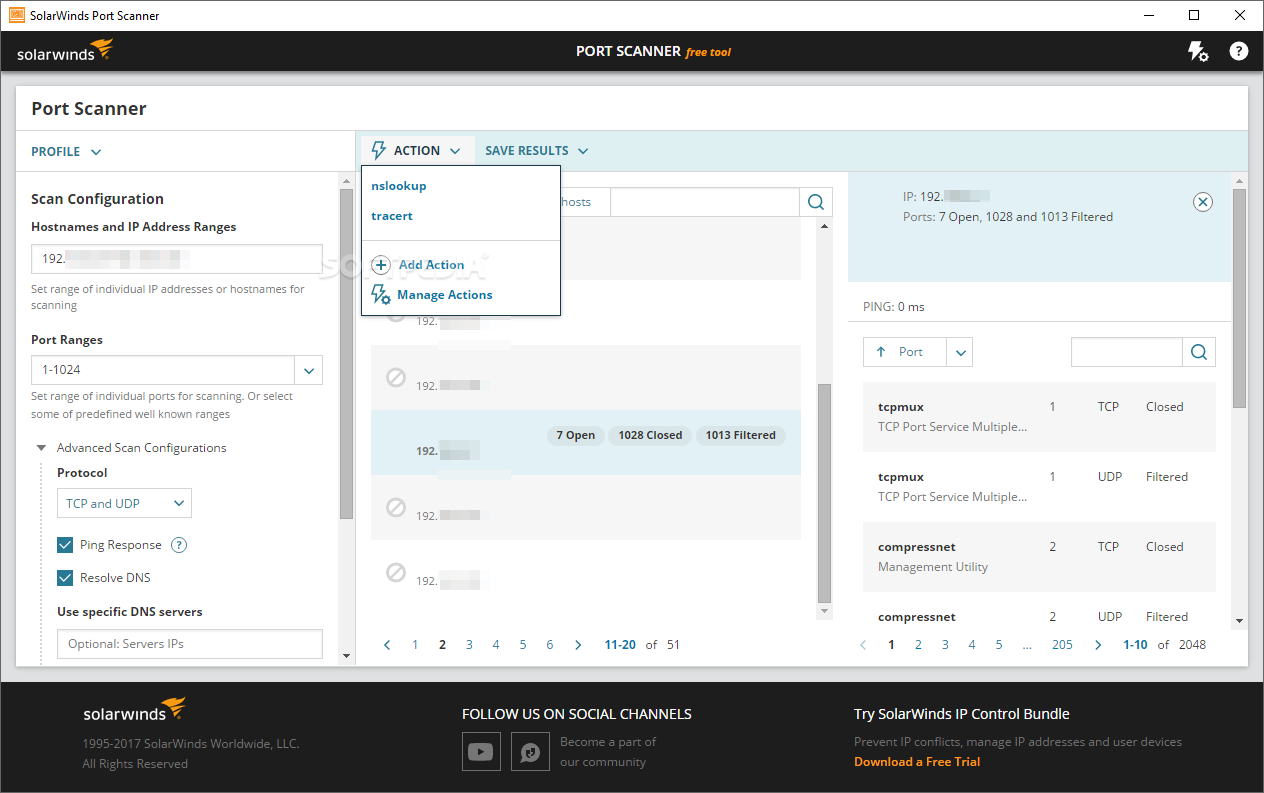The height and width of the screenshot is (793, 1264).
Task: Go to hosts page 6
Action: click(x=550, y=645)
